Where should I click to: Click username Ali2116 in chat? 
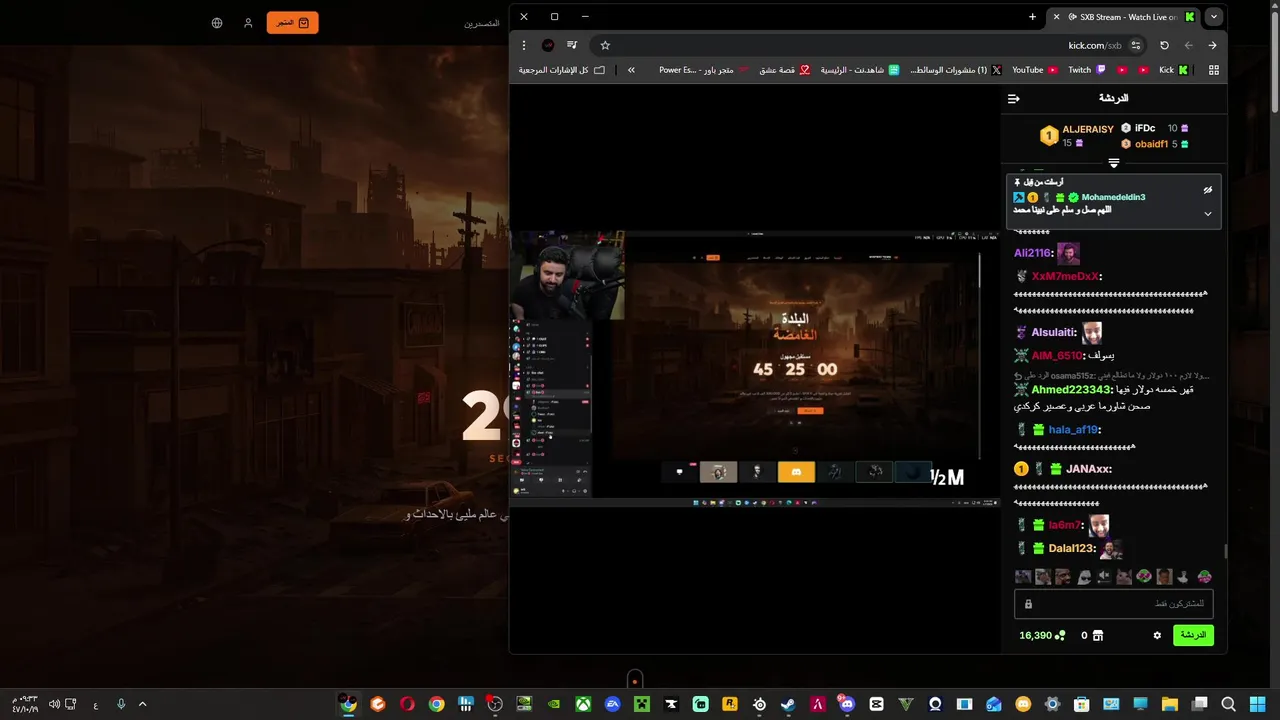coord(1032,253)
